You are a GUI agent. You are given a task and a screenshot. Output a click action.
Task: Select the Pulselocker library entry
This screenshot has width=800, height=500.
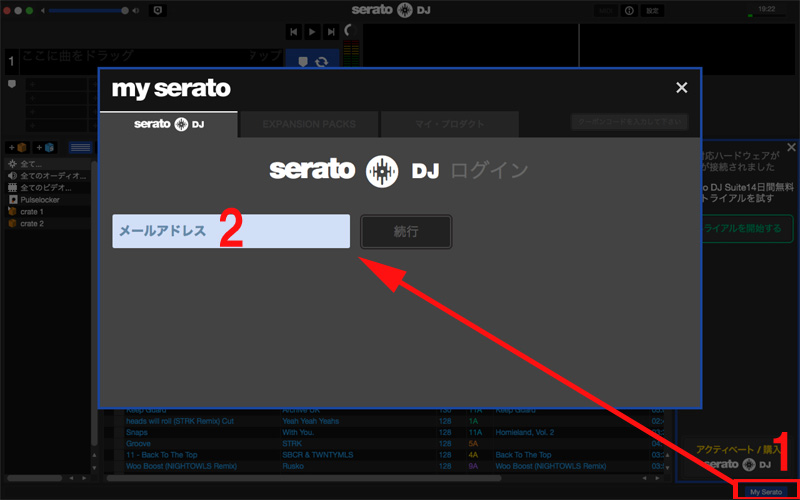pyautogui.click(x=39, y=200)
